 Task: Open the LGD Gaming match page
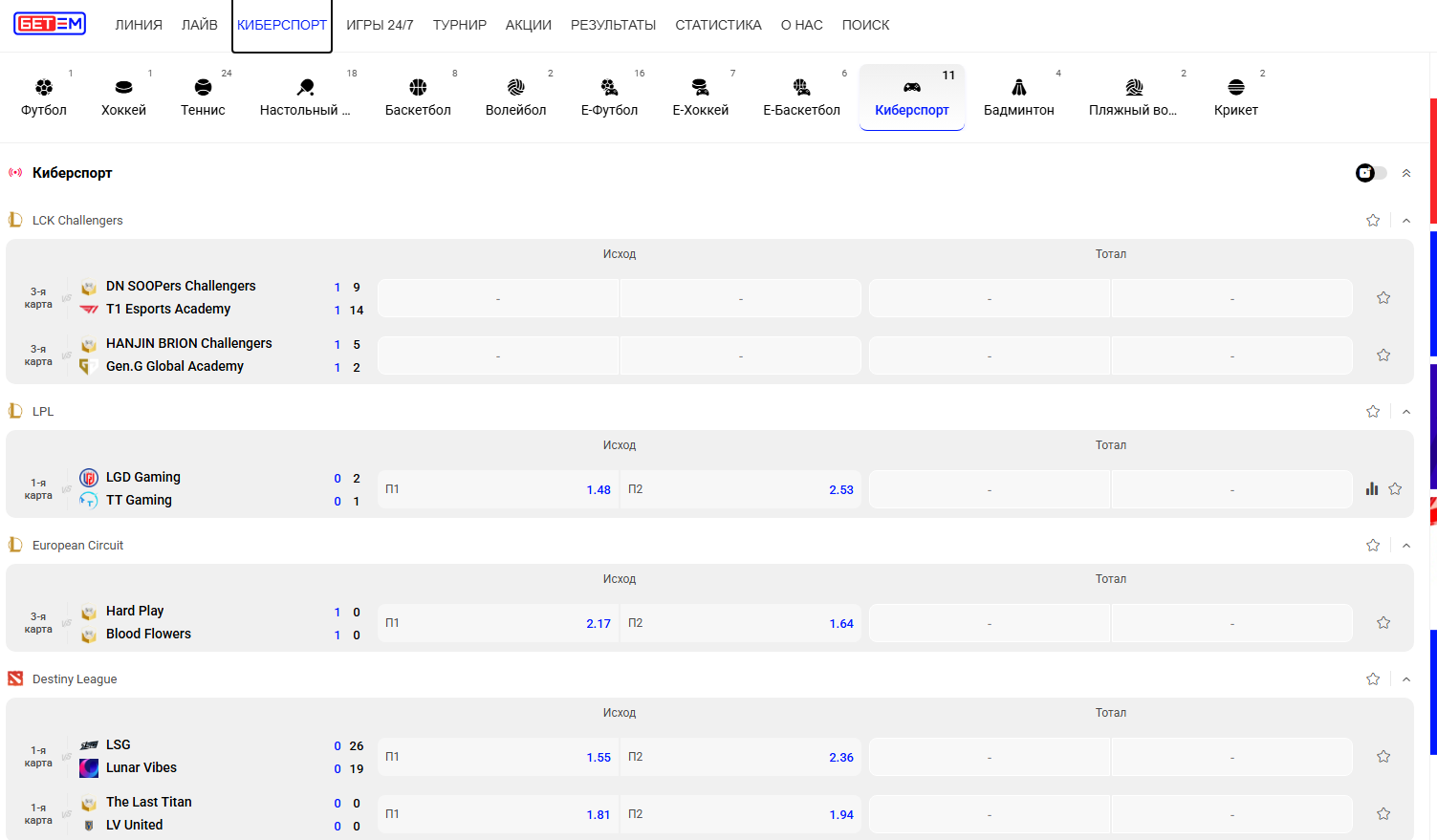click(x=142, y=478)
